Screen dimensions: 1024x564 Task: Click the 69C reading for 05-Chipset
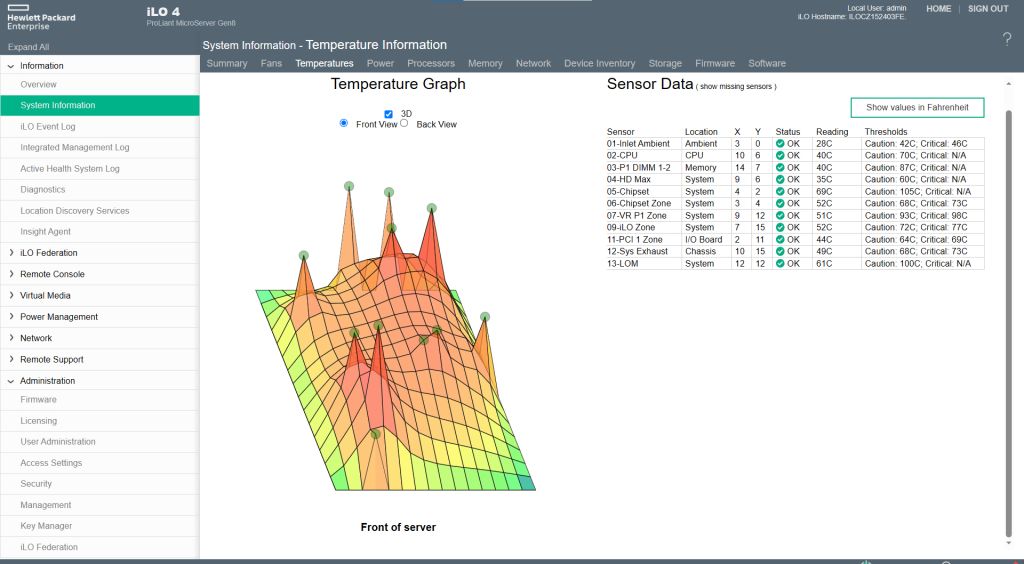(x=824, y=192)
